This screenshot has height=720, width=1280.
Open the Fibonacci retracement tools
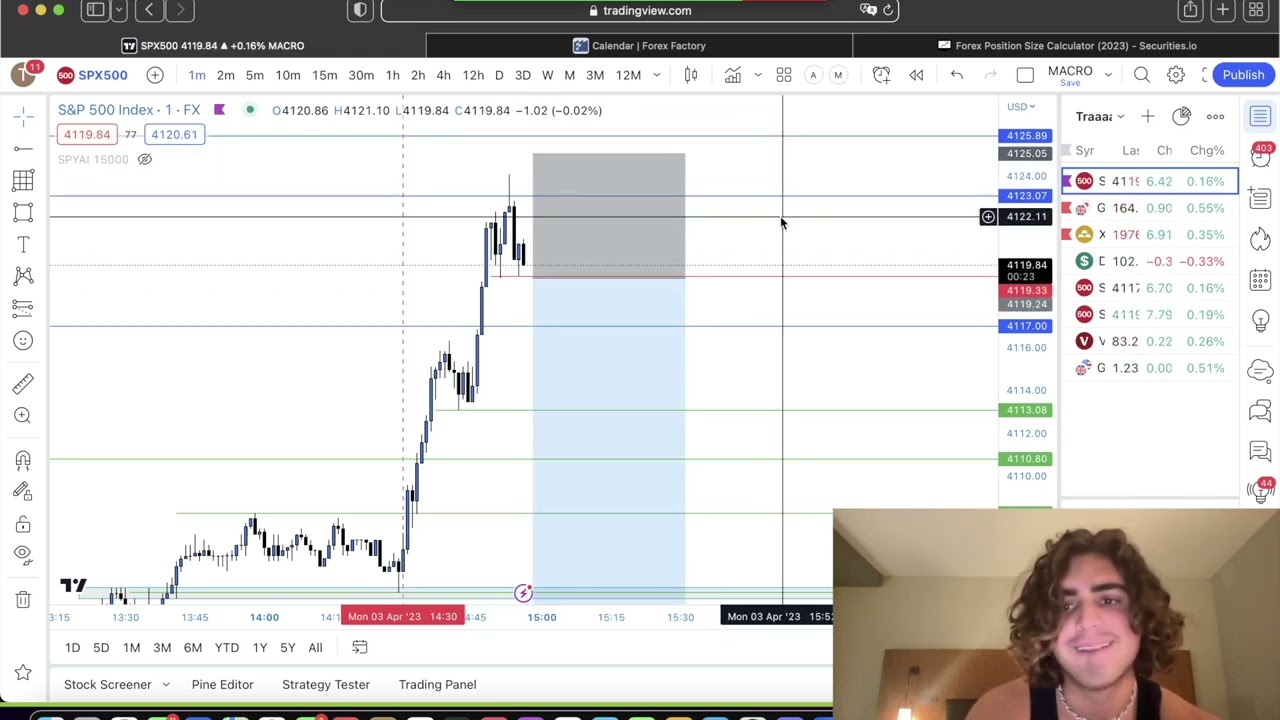23,181
